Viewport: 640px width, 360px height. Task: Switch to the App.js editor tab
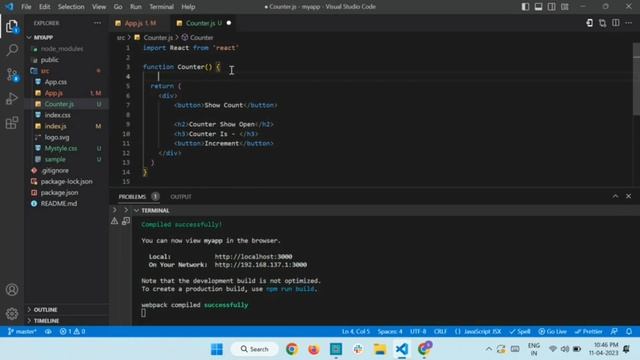pos(140,23)
